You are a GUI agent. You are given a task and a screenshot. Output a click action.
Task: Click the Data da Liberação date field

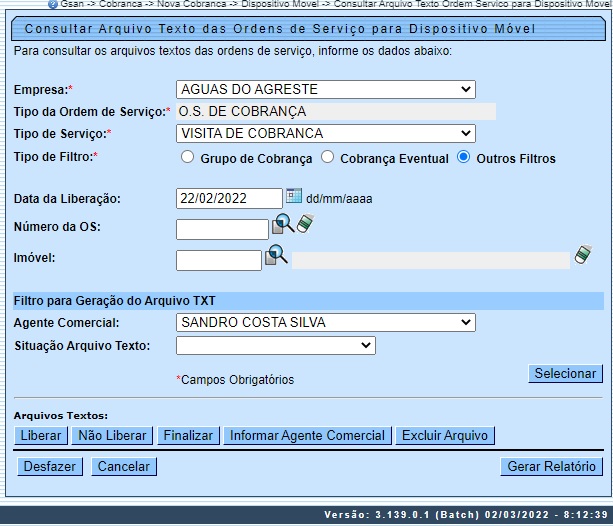coord(229,198)
